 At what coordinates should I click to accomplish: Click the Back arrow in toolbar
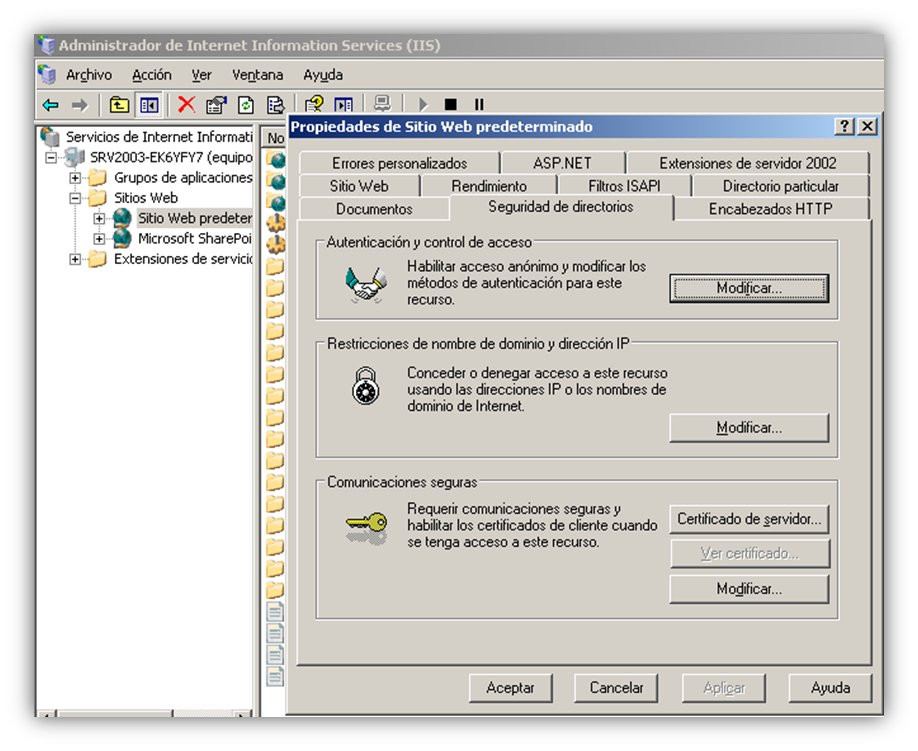[50, 105]
